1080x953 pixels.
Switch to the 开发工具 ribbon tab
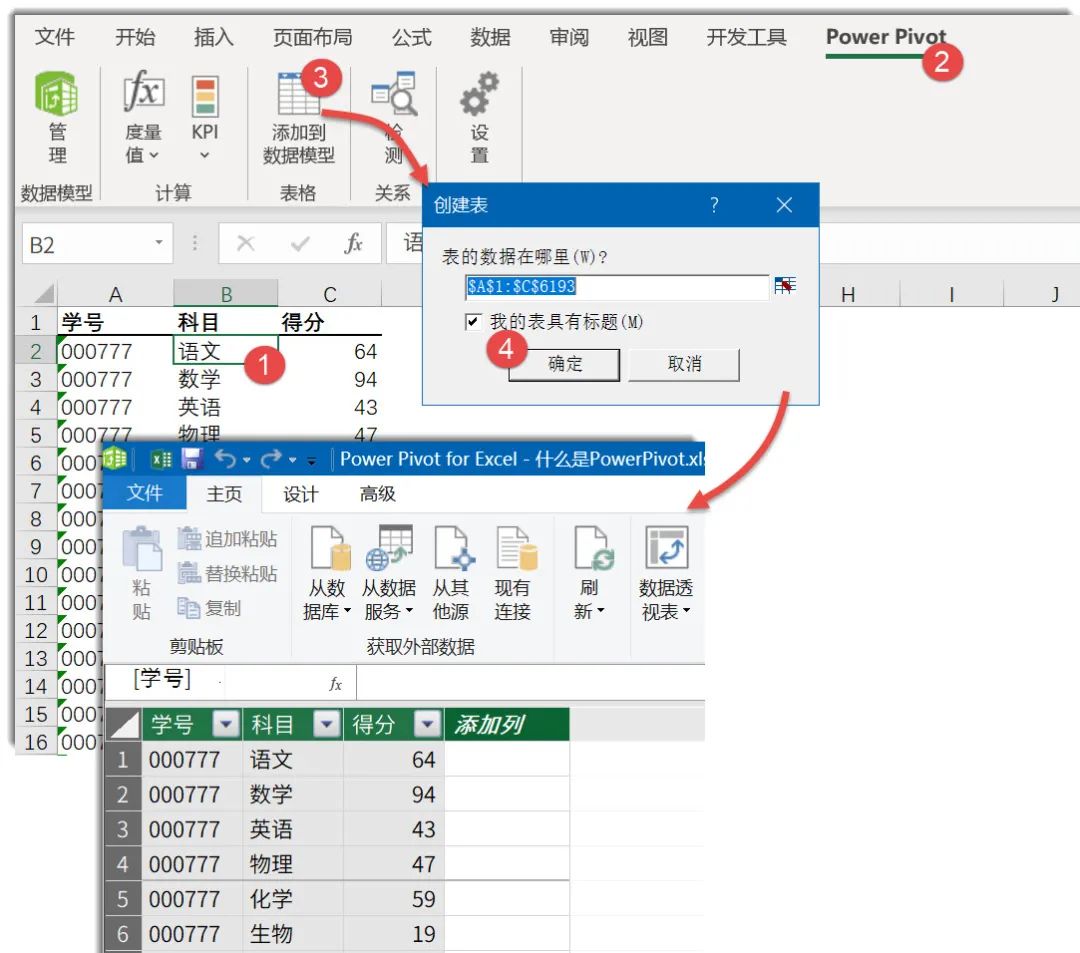747,36
